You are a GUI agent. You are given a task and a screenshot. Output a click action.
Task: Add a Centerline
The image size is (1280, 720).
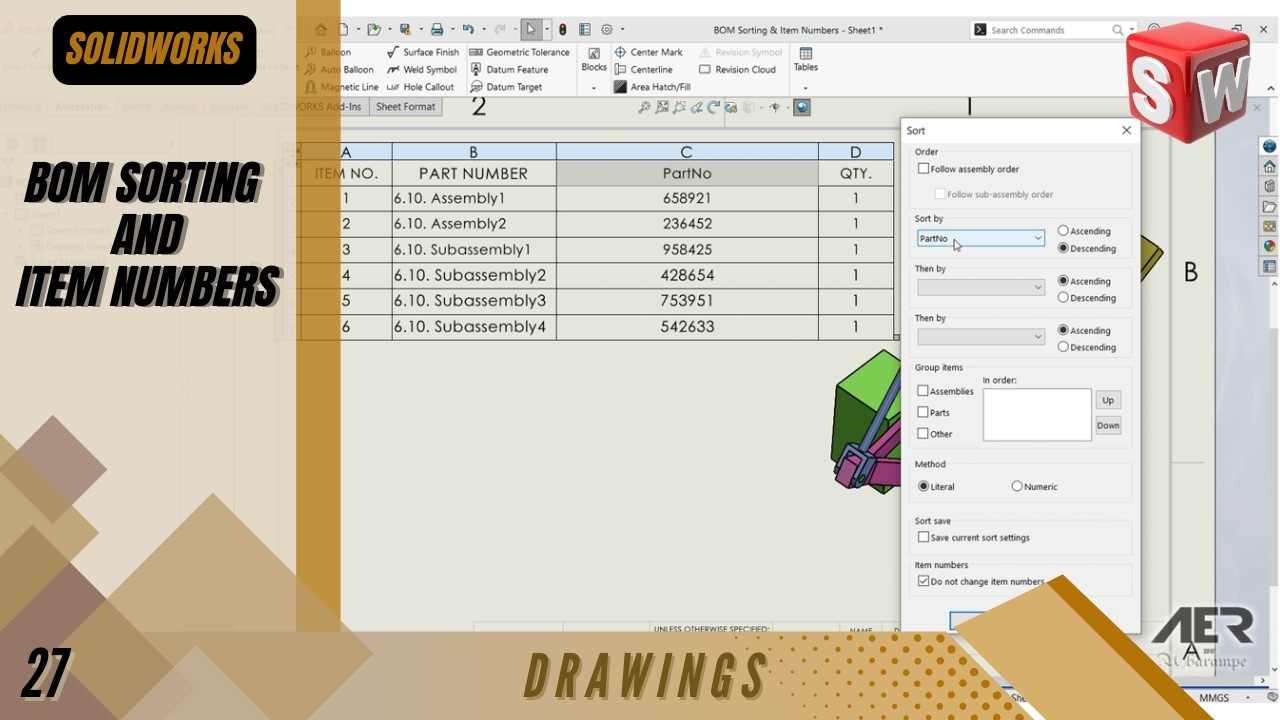coord(642,70)
